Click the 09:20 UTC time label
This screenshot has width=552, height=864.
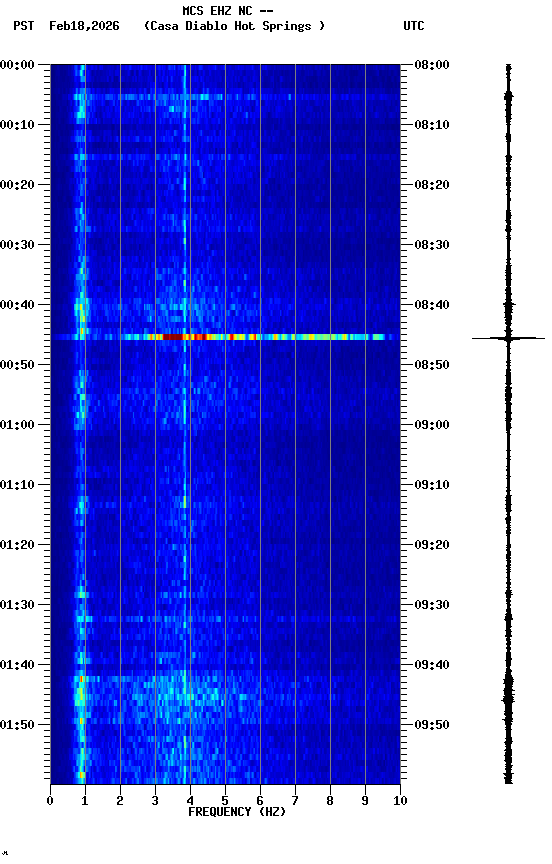432,545
